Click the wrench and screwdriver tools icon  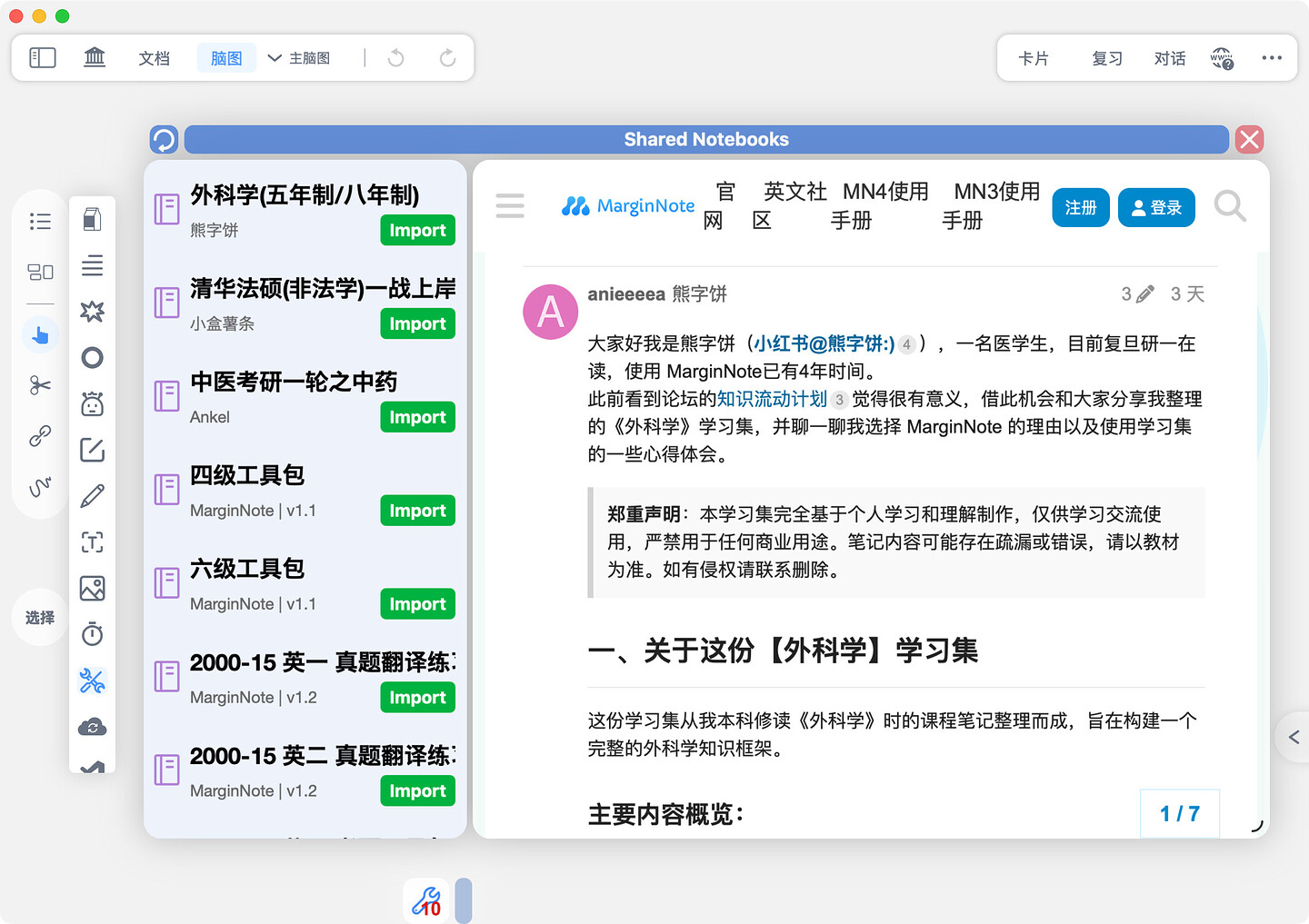(93, 681)
